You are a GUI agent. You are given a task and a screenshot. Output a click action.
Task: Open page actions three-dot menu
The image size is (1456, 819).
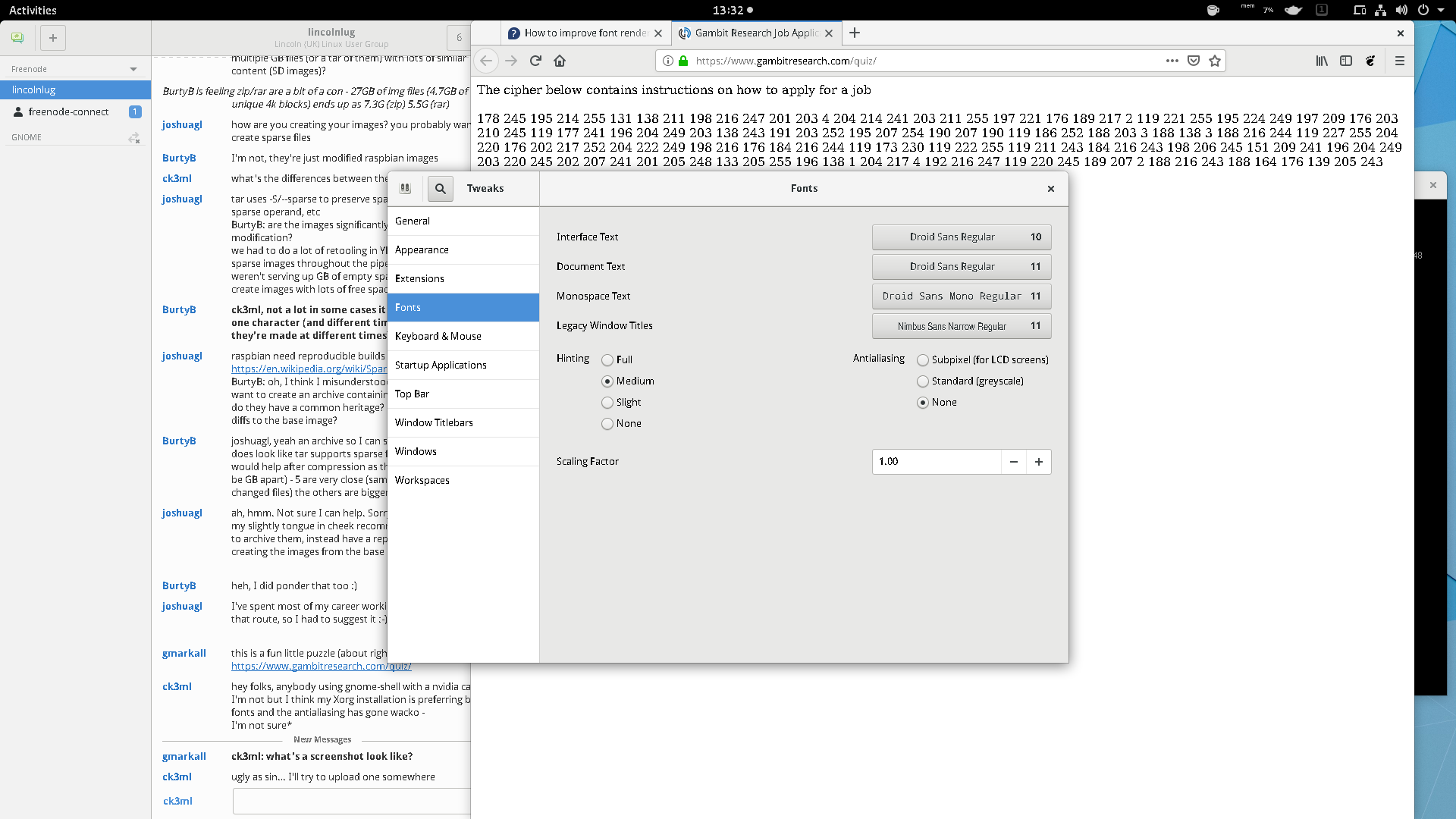tap(1172, 61)
